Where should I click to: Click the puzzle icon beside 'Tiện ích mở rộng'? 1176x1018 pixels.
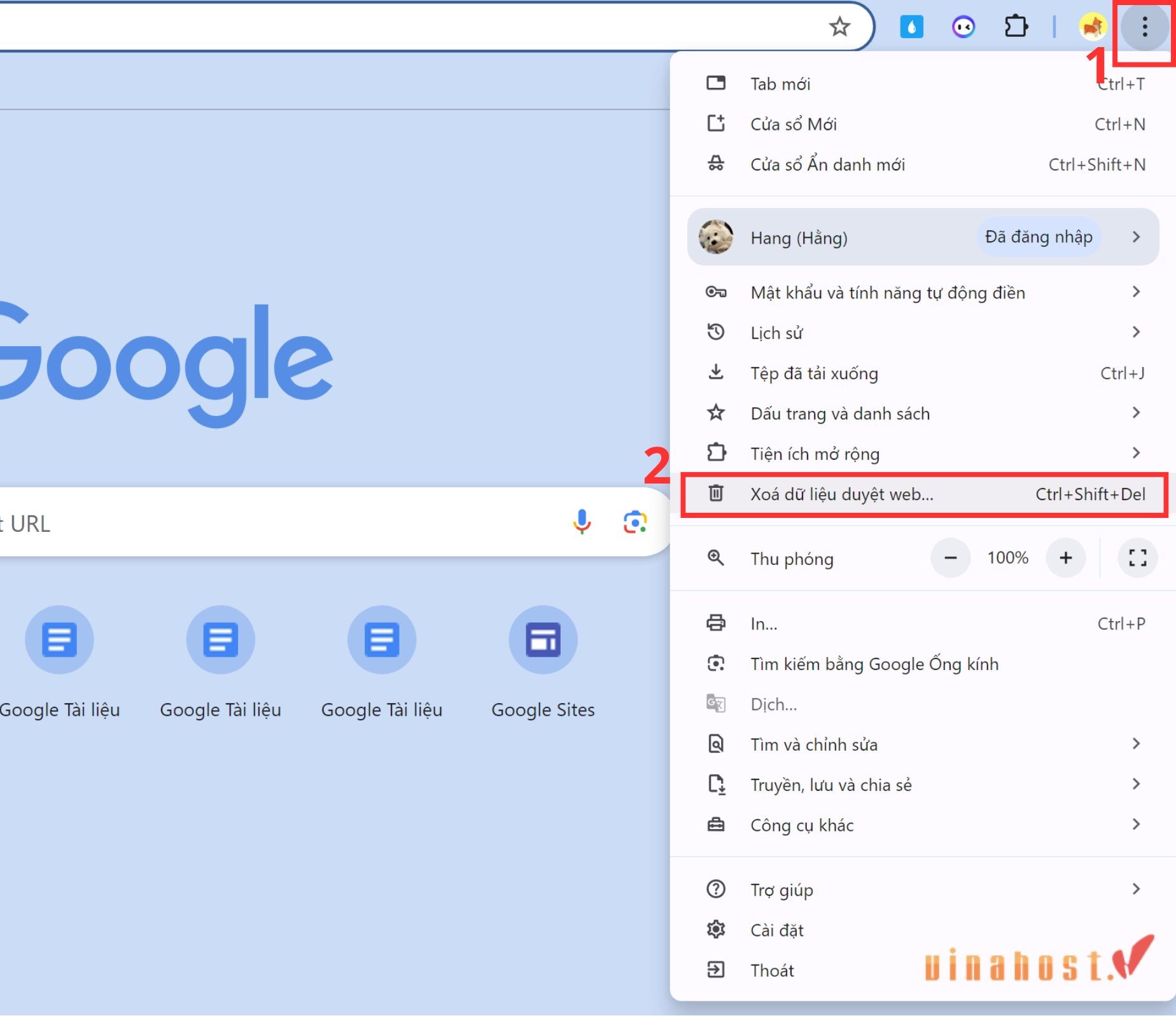tap(716, 452)
